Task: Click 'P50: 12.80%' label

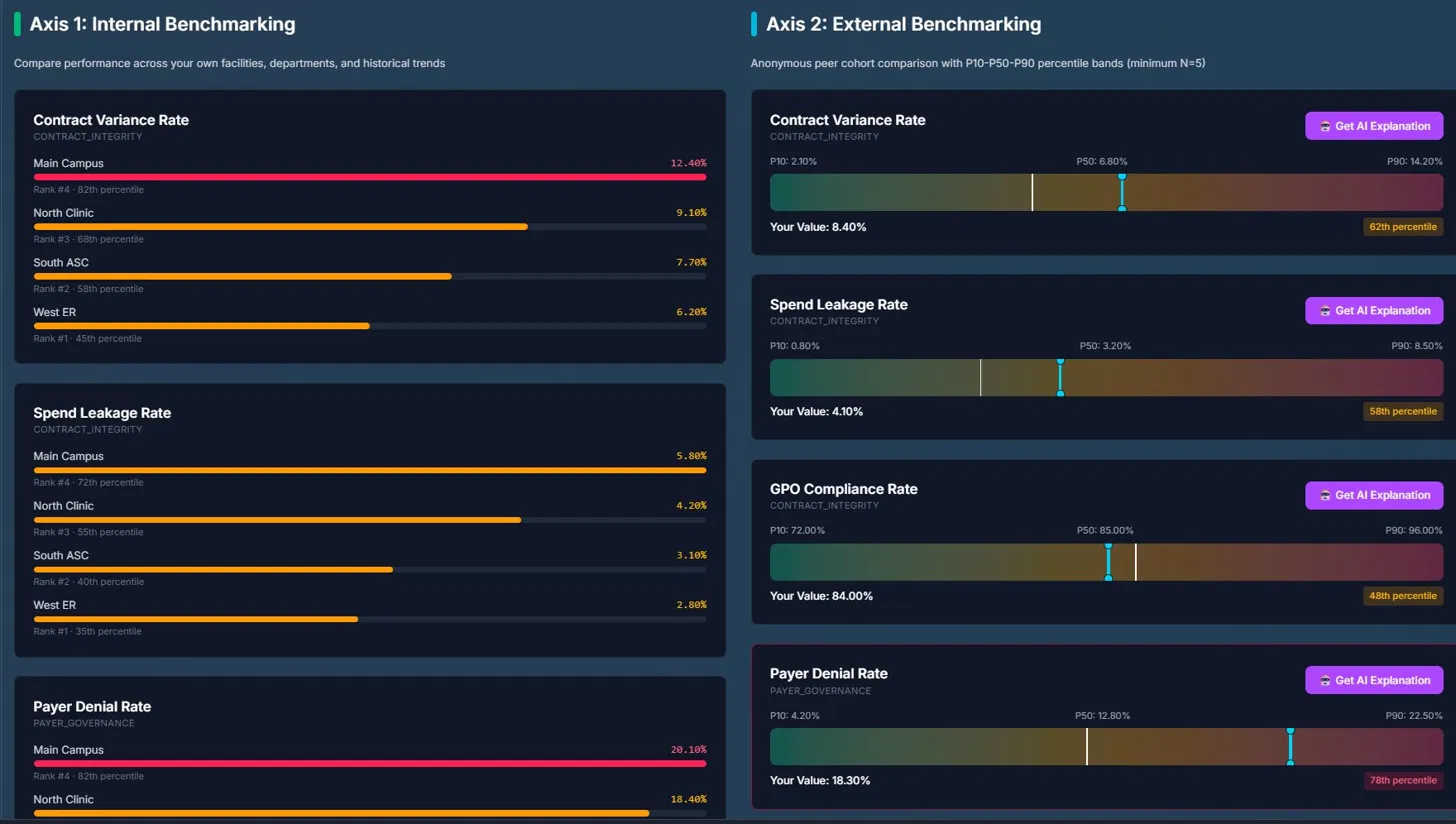Action: (x=1102, y=716)
